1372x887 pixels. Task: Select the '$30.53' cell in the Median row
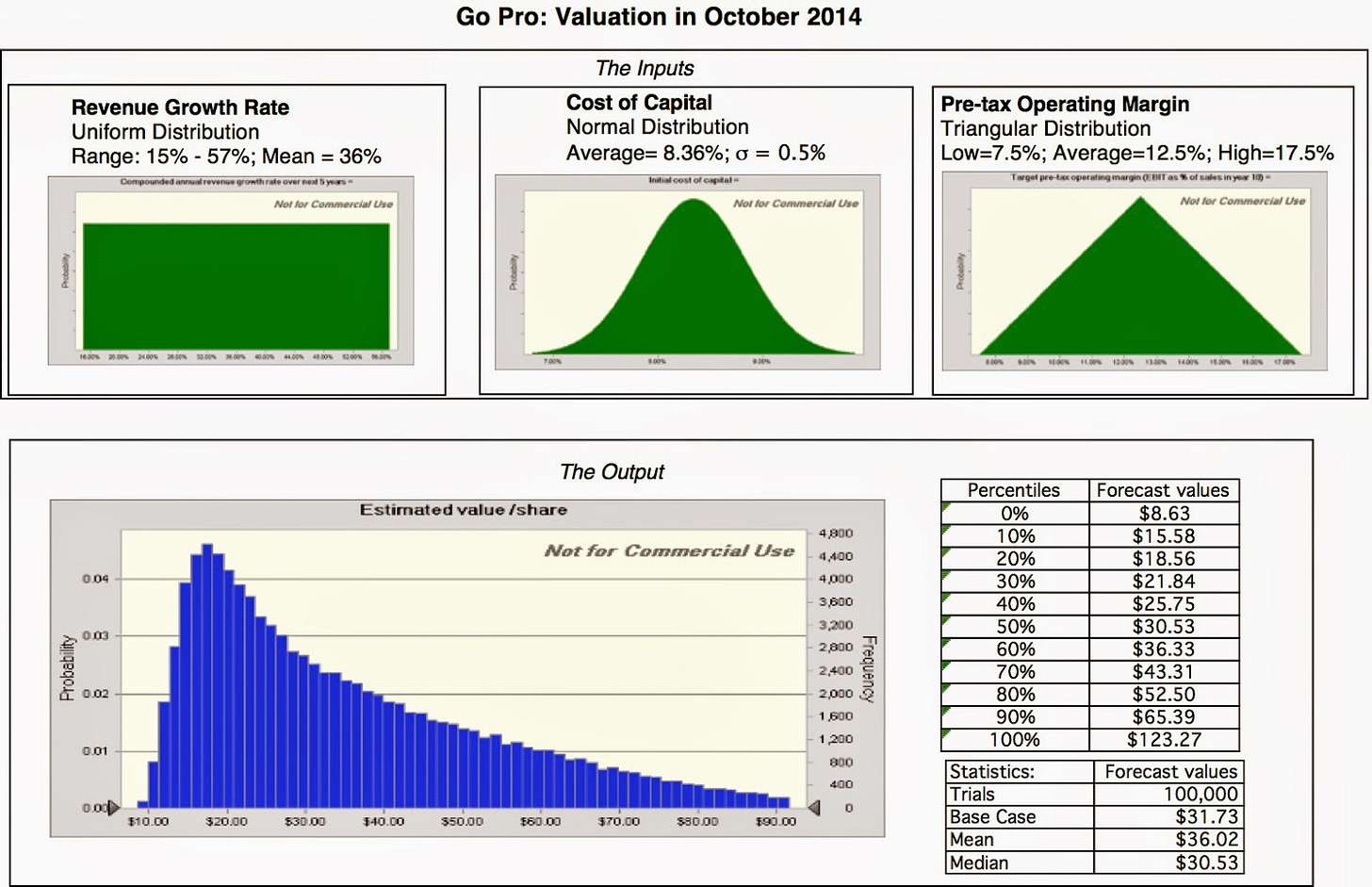1168,862
